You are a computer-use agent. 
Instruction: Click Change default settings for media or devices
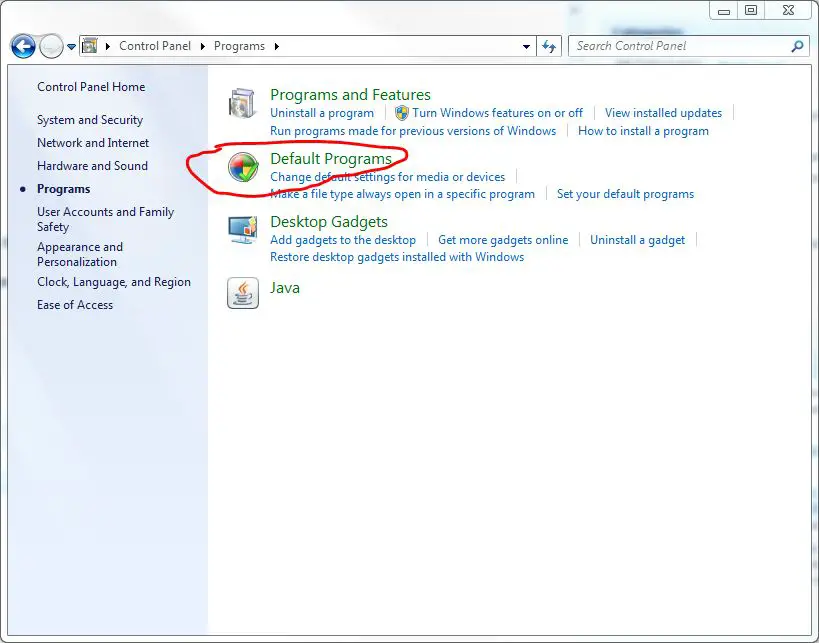(388, 177)
